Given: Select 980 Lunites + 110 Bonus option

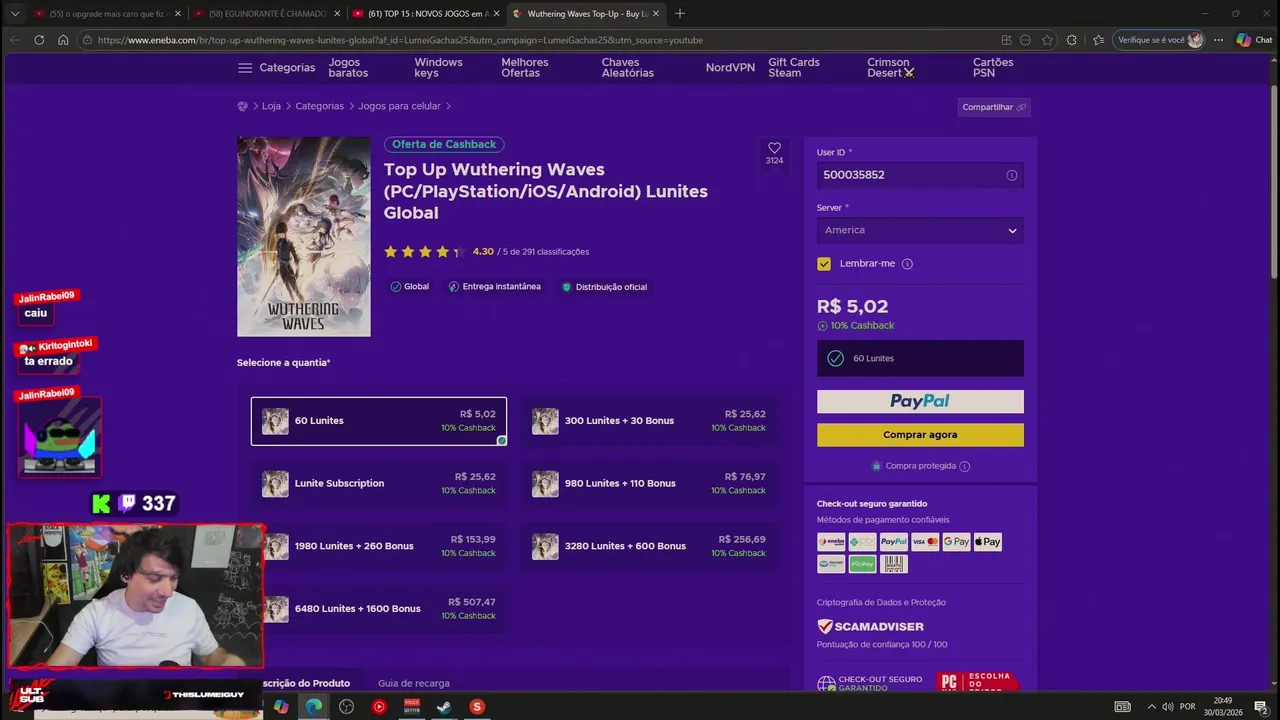Looking at the screenshot, I should pyautogui.click(x=649, y=484).
